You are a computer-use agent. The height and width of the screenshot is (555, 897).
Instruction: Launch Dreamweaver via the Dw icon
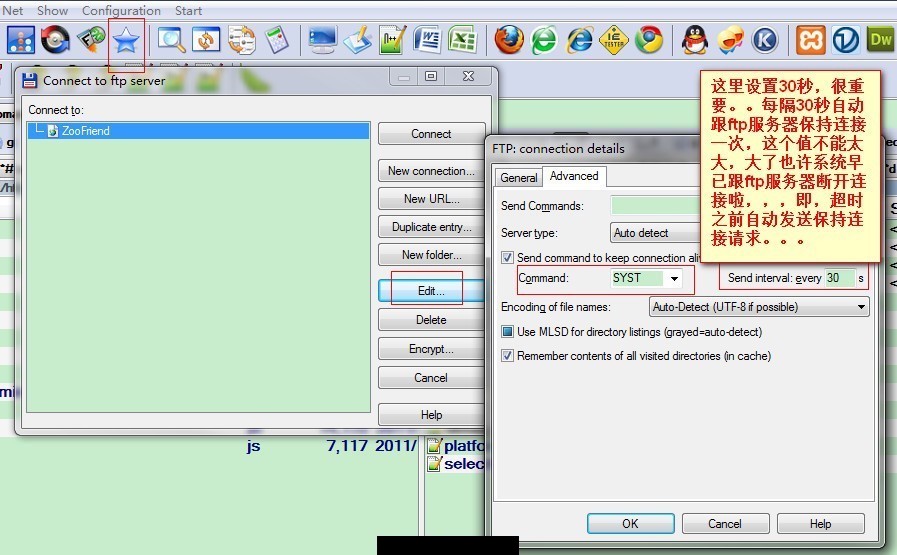[881, 40]
